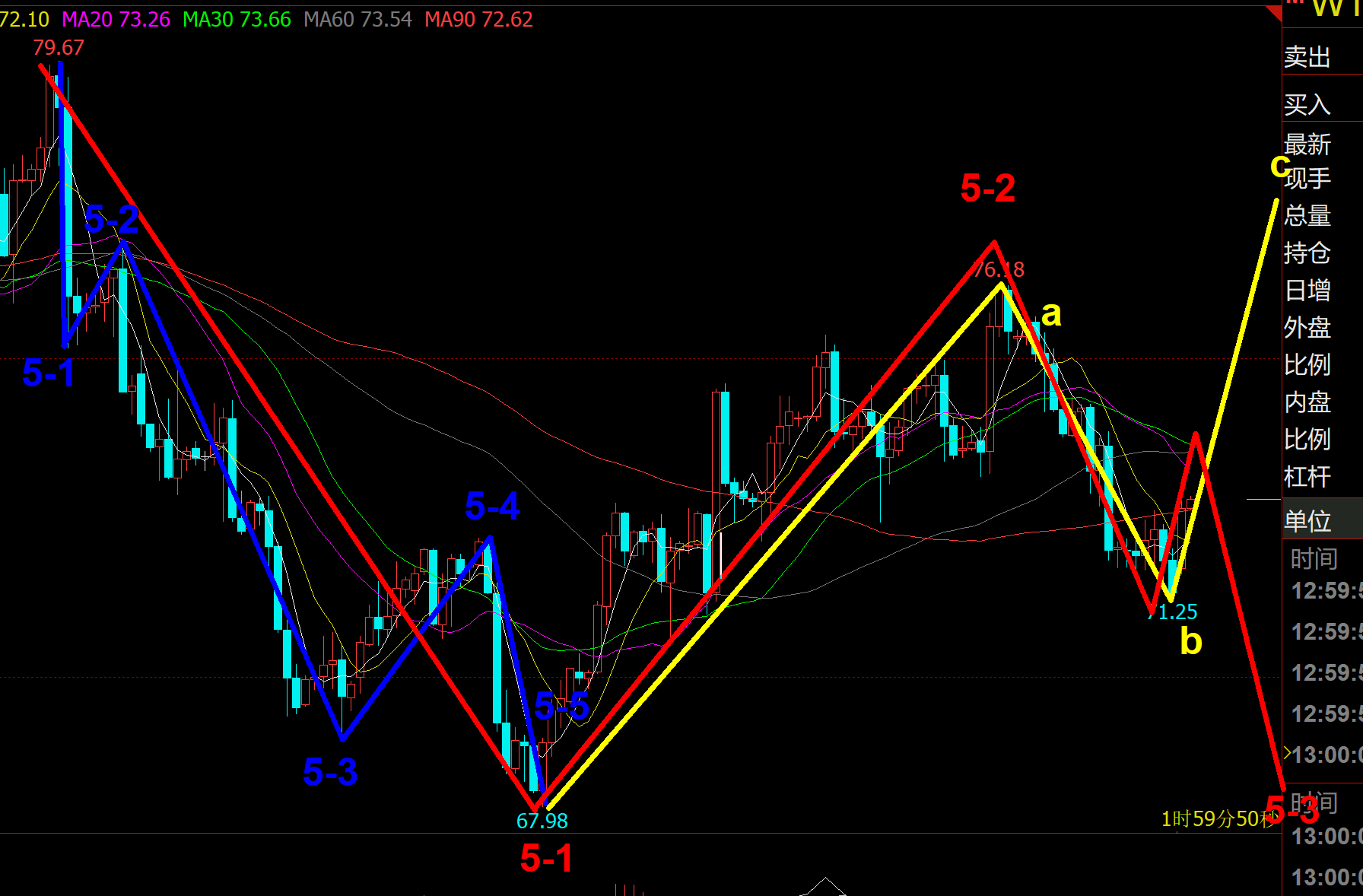Select the MA30 73.66 indicator label
This screenshot has width=1363, height=896.
tap(237, 20)
